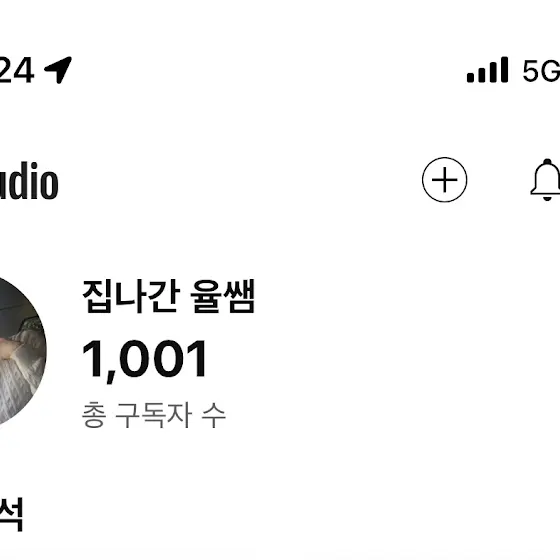Image resolution: width=560 pixels, height=560 pixels.
Task: Click the 5G network indicator
Action: point(541,70)
